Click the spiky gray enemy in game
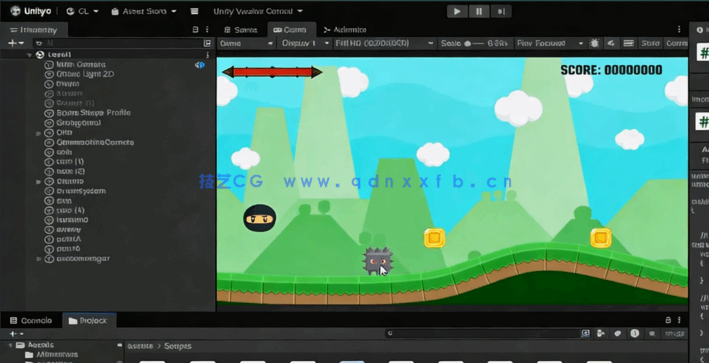 378,261
